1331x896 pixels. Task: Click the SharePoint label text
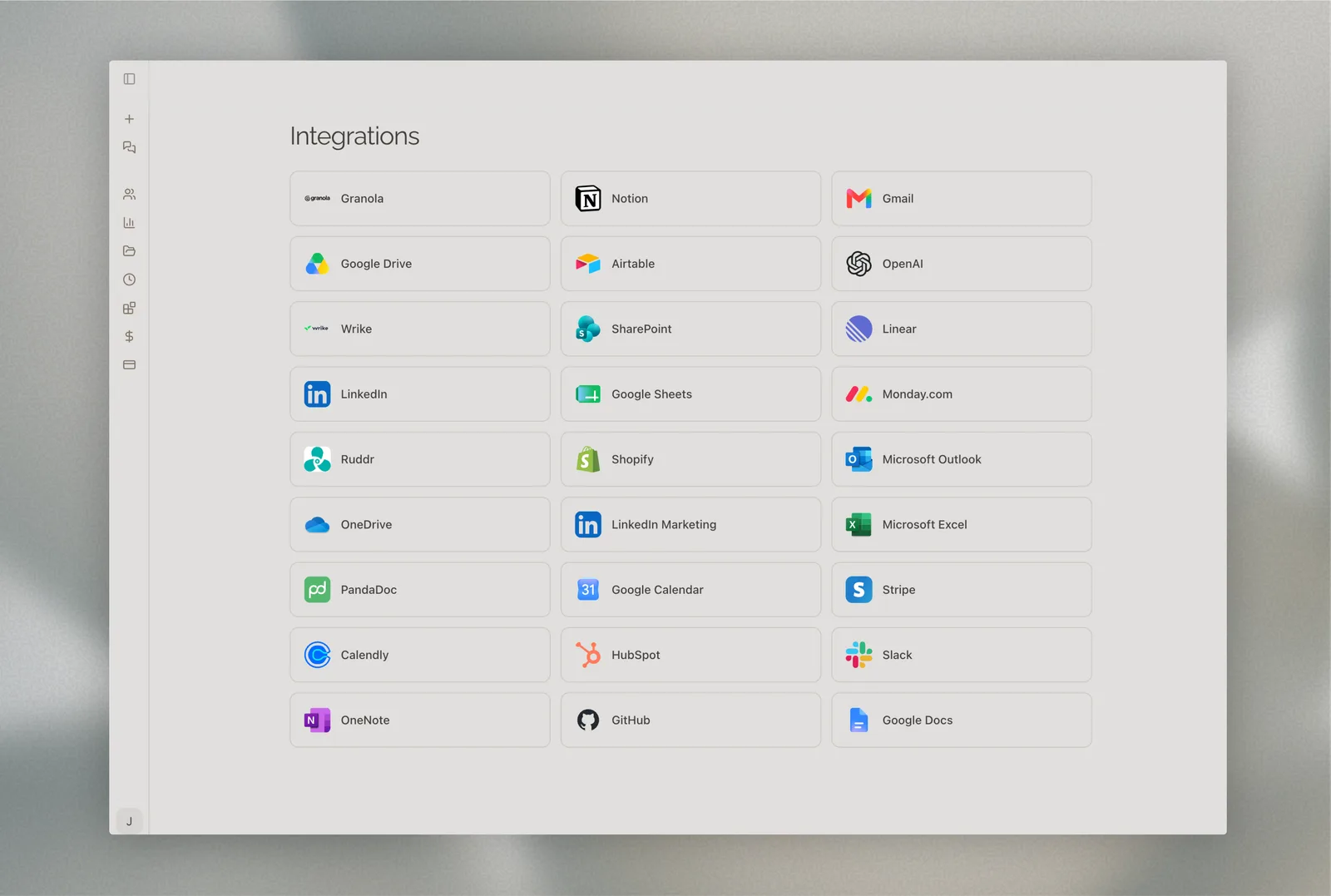(x=641, y=329)
